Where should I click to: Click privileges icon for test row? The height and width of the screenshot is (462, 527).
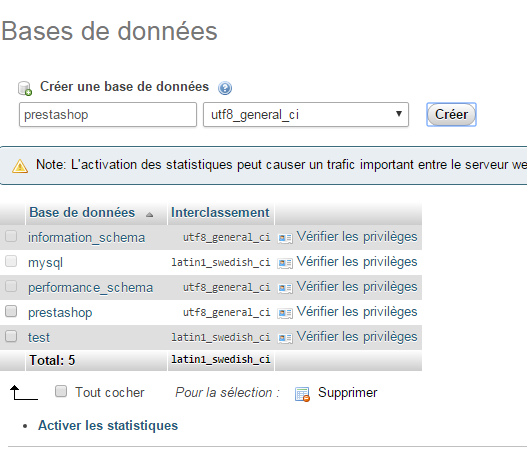[285, 338]
